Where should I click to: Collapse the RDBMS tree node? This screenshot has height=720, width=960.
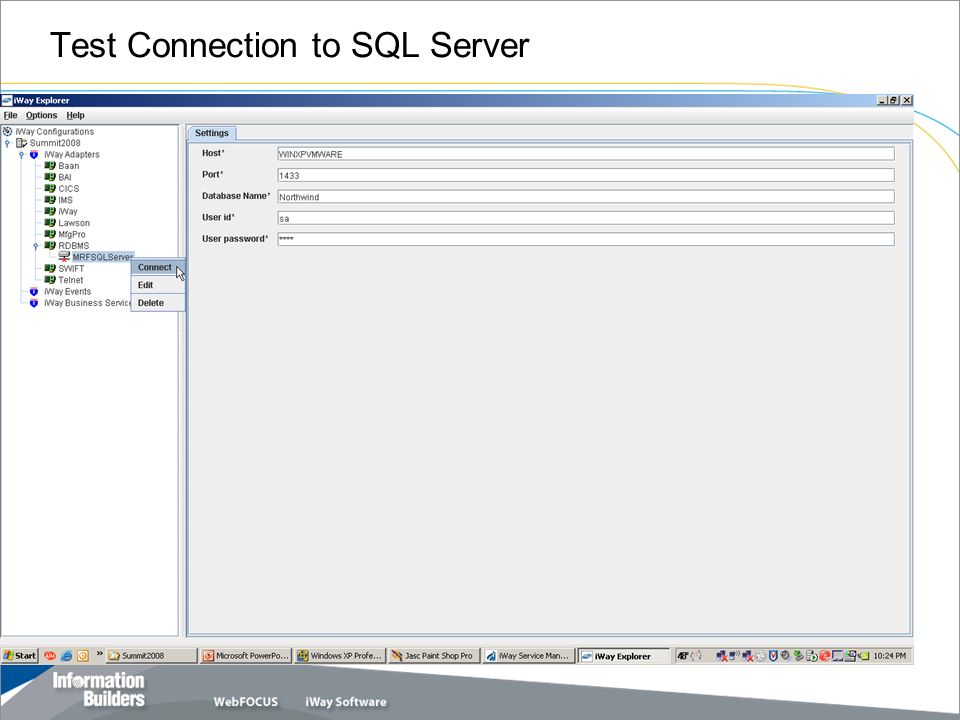36,246
